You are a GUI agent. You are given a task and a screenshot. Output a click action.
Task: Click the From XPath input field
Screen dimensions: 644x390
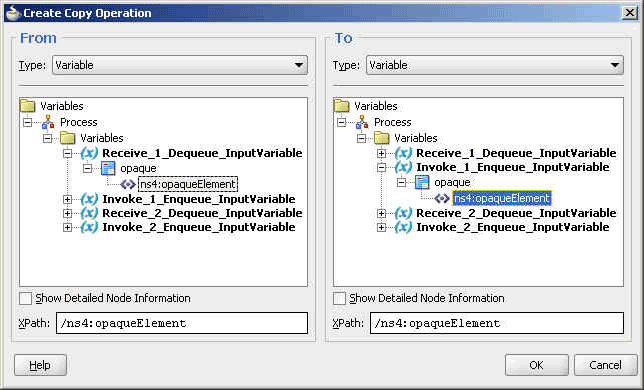click(182, 323)
